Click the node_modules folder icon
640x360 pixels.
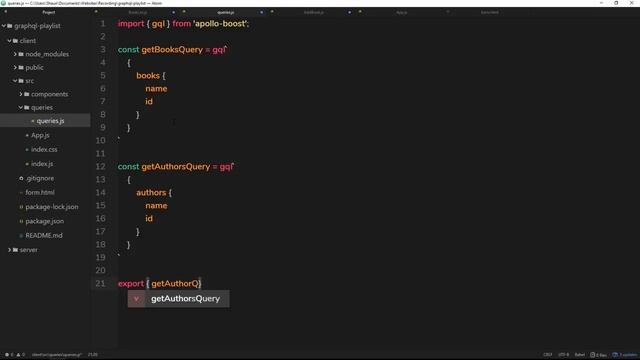(x=21, y=54)
